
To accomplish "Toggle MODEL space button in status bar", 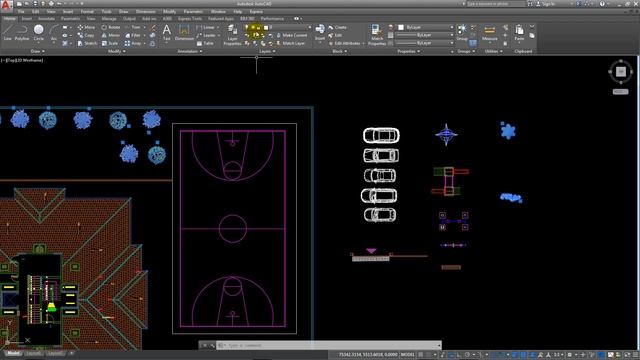I will (407, 355).
